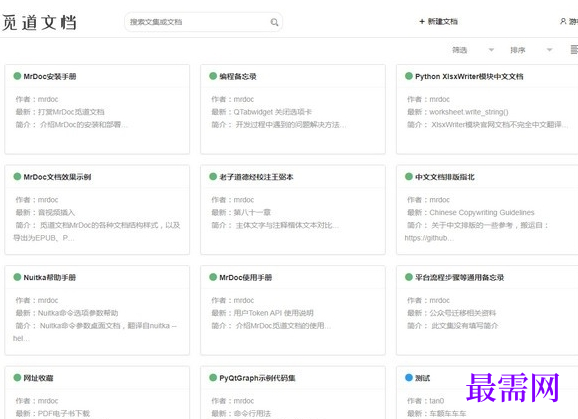The width and height of the screenshot is (578, 419).
Task: Open the 网址收藏 collection
Action: pyautogui.click(x=38, y=378)
